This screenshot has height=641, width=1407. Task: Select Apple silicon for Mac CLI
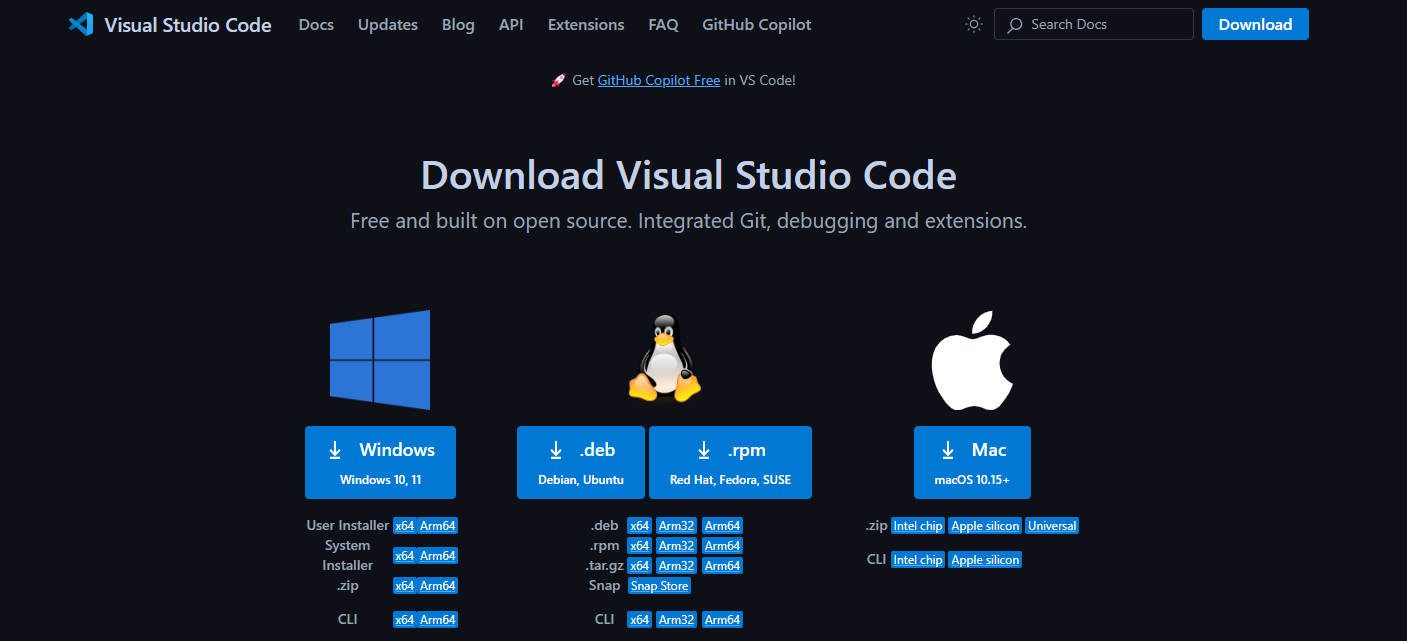pos(985,560)
